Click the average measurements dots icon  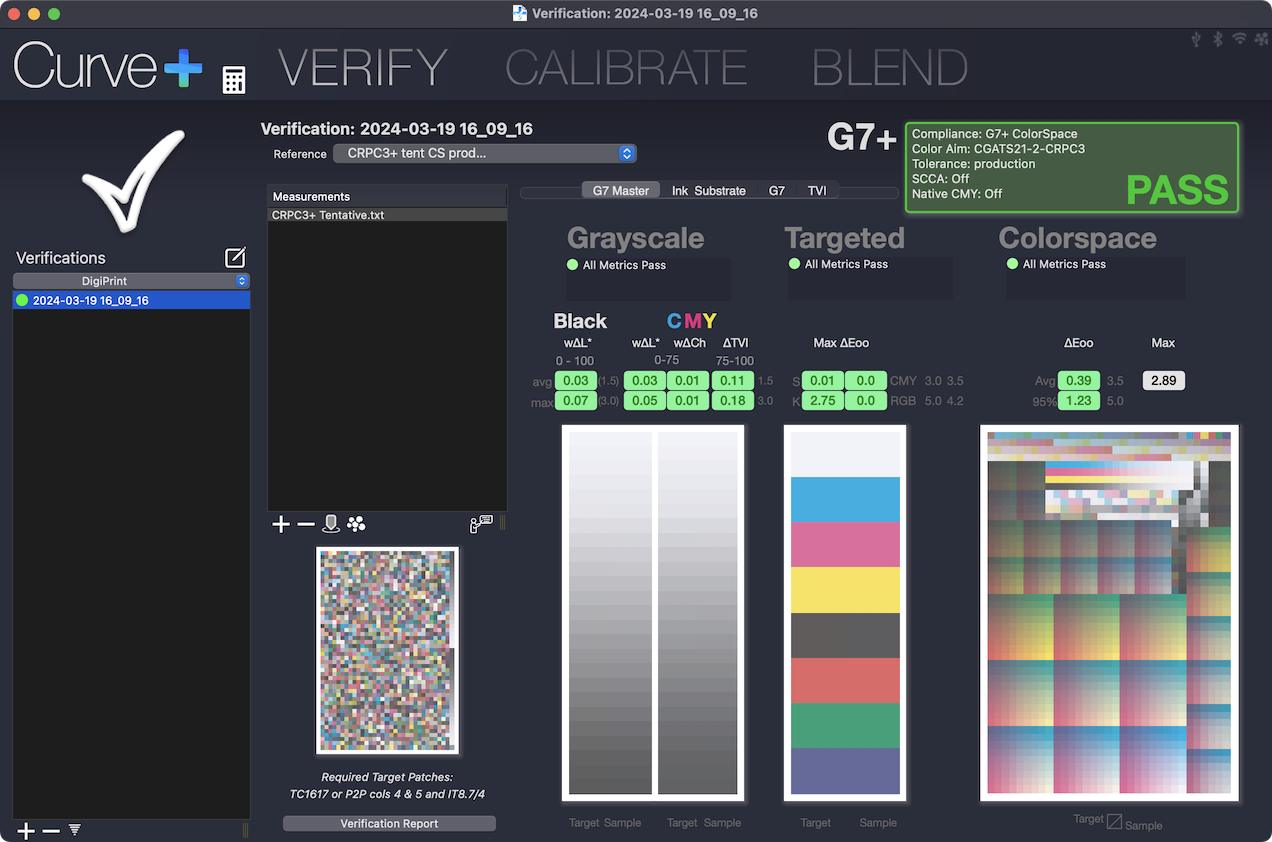356,525
